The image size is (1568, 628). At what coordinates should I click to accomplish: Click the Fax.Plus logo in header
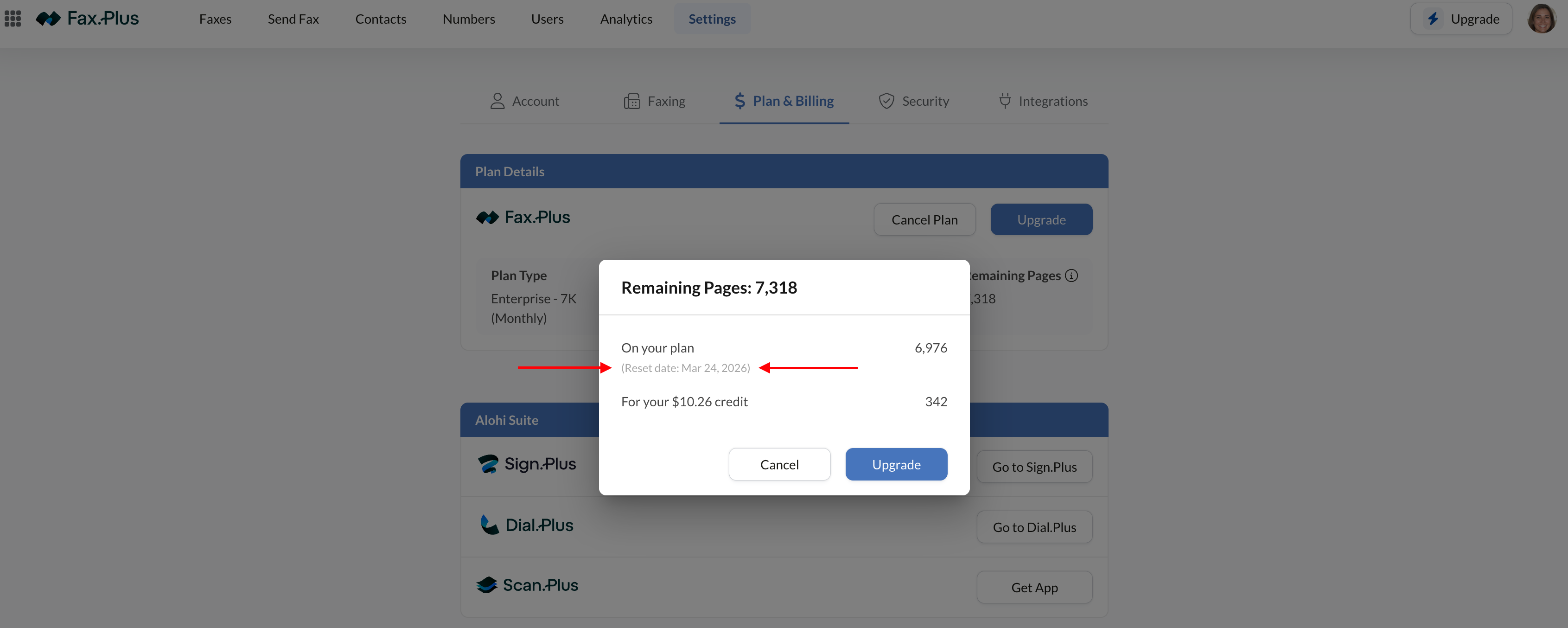click(88, 19)
